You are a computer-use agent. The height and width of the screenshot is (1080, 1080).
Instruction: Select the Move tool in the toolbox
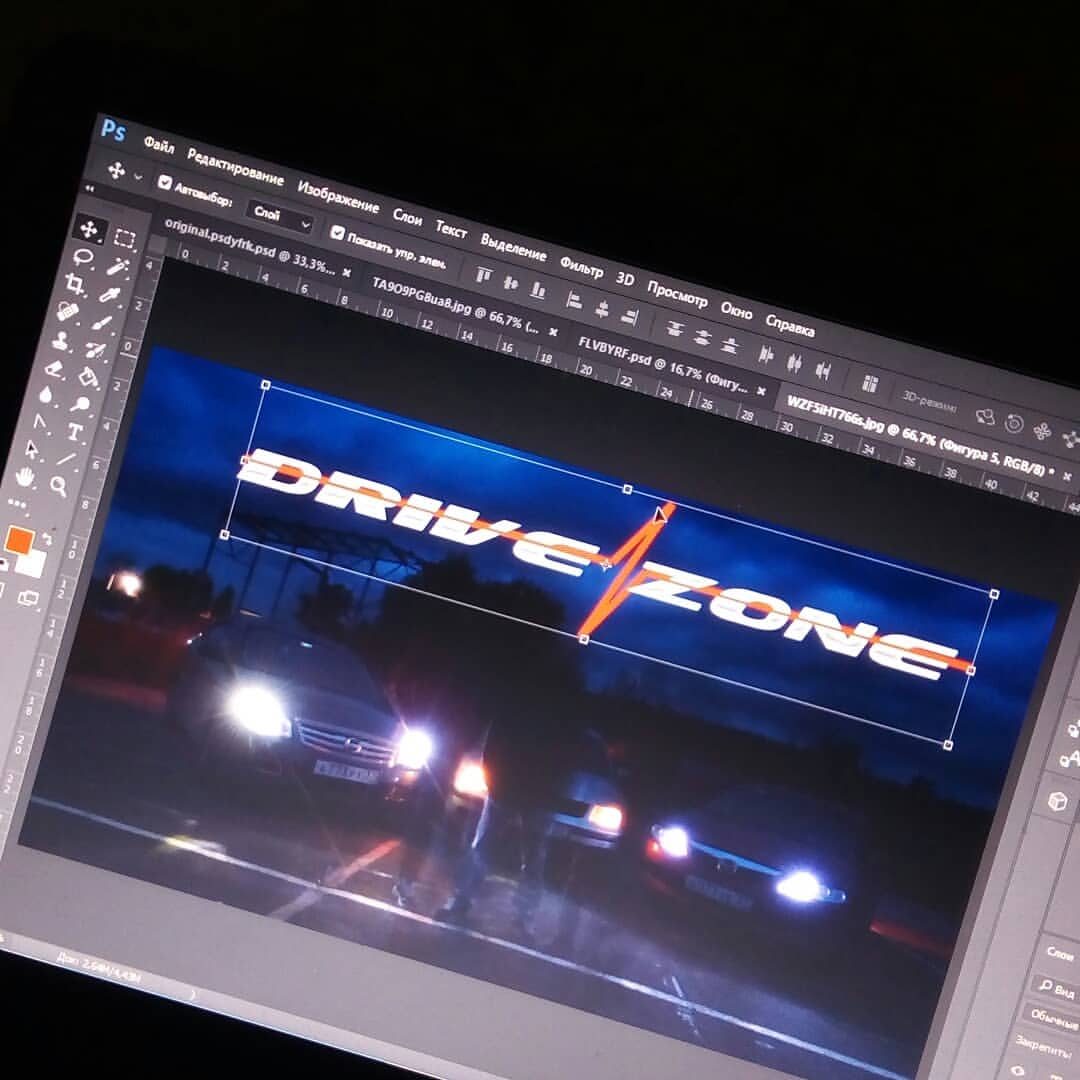pos(89,229)
